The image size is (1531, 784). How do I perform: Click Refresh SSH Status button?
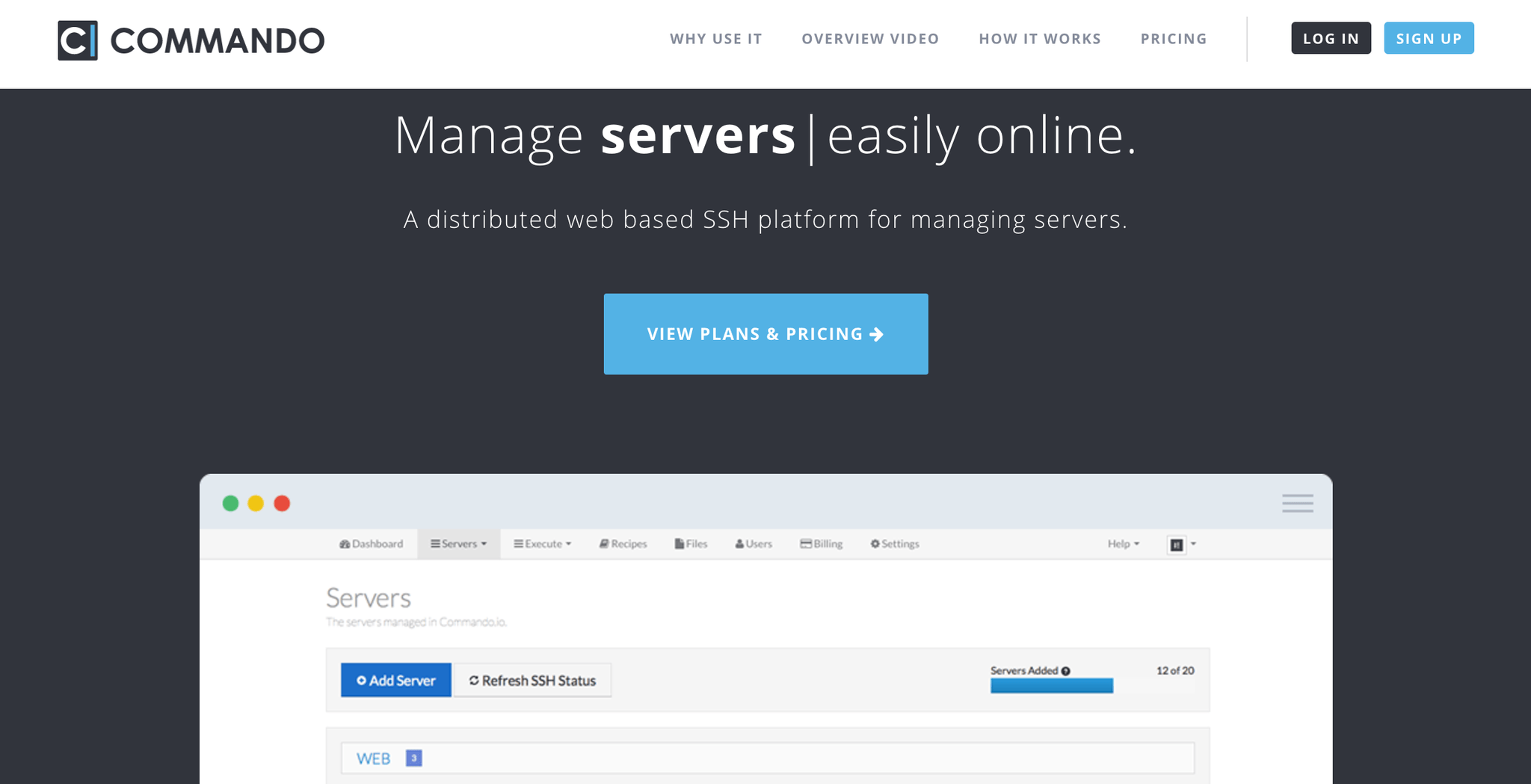(x=532, y=681)
